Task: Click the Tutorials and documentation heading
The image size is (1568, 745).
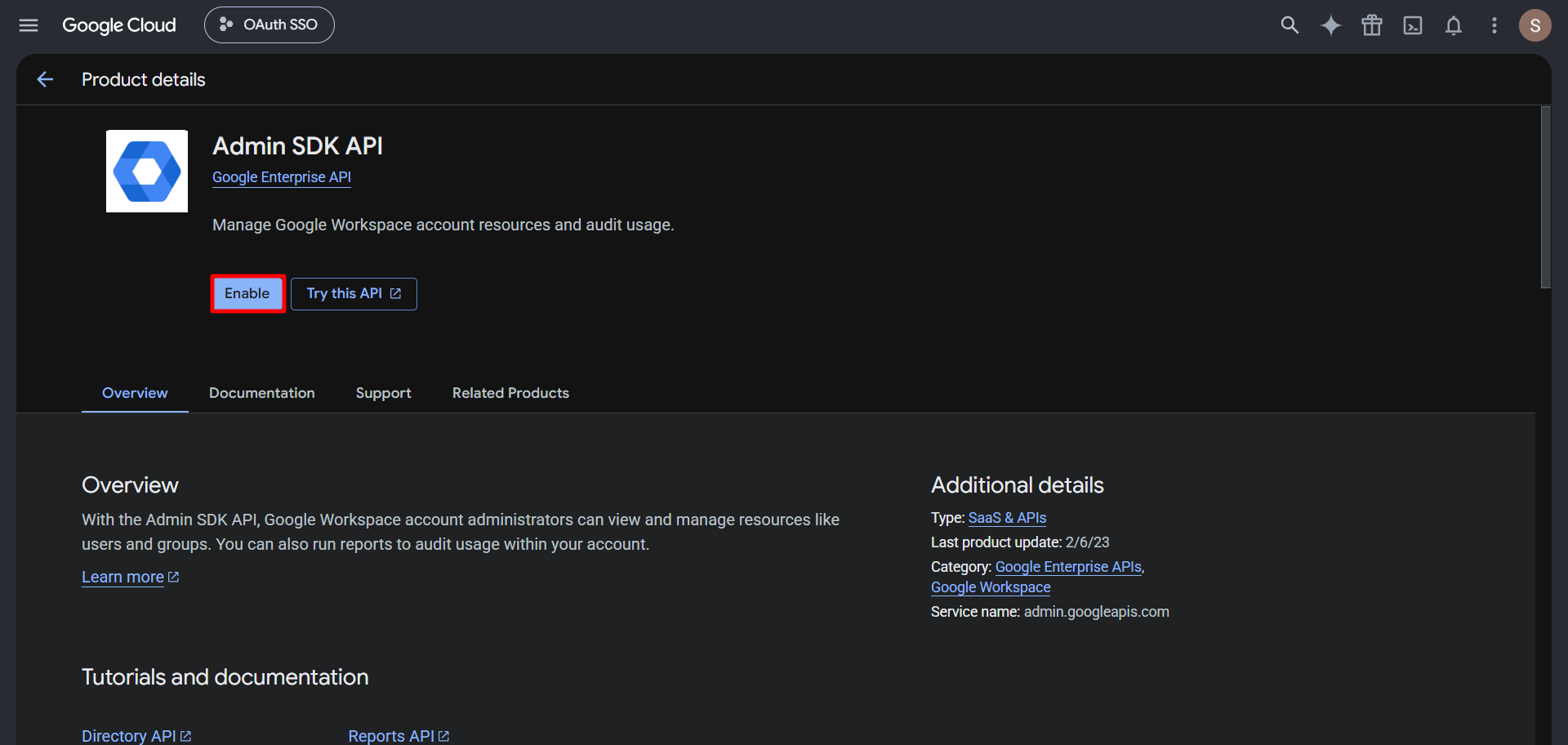Action: 225,677
